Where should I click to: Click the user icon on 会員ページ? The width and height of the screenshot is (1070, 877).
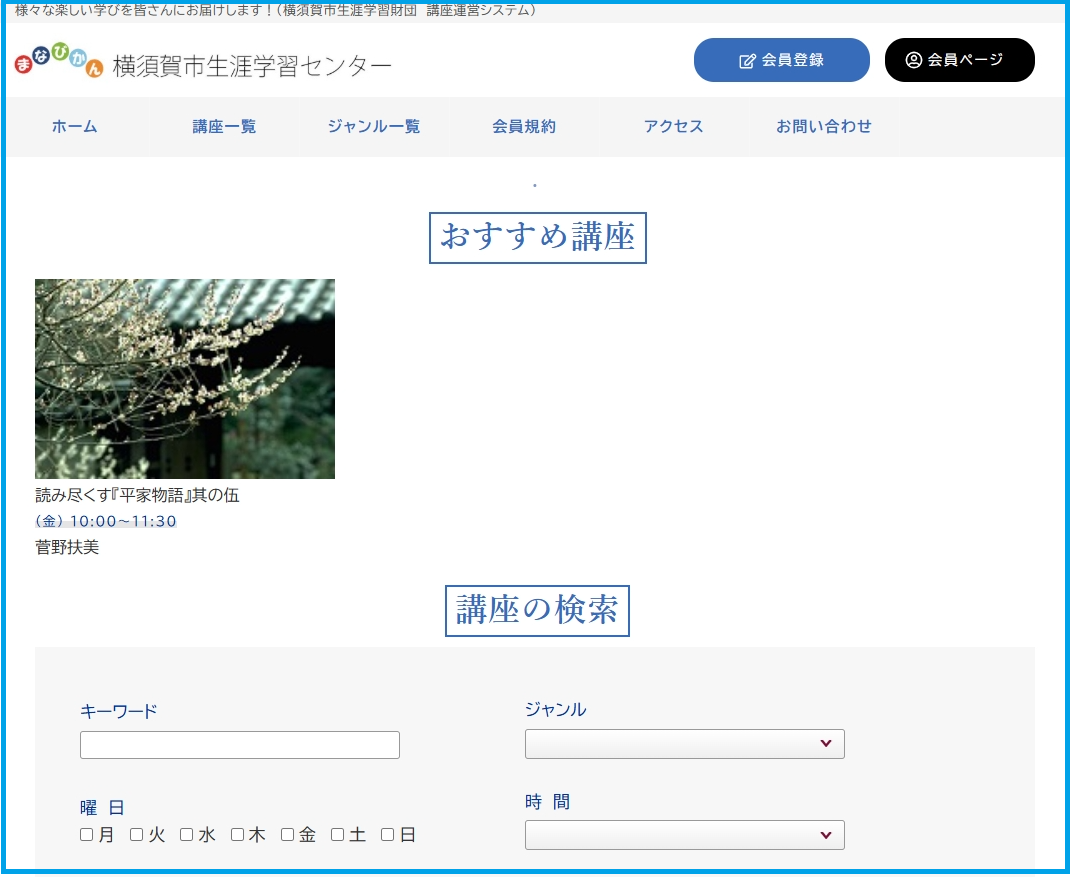(913, 60)
